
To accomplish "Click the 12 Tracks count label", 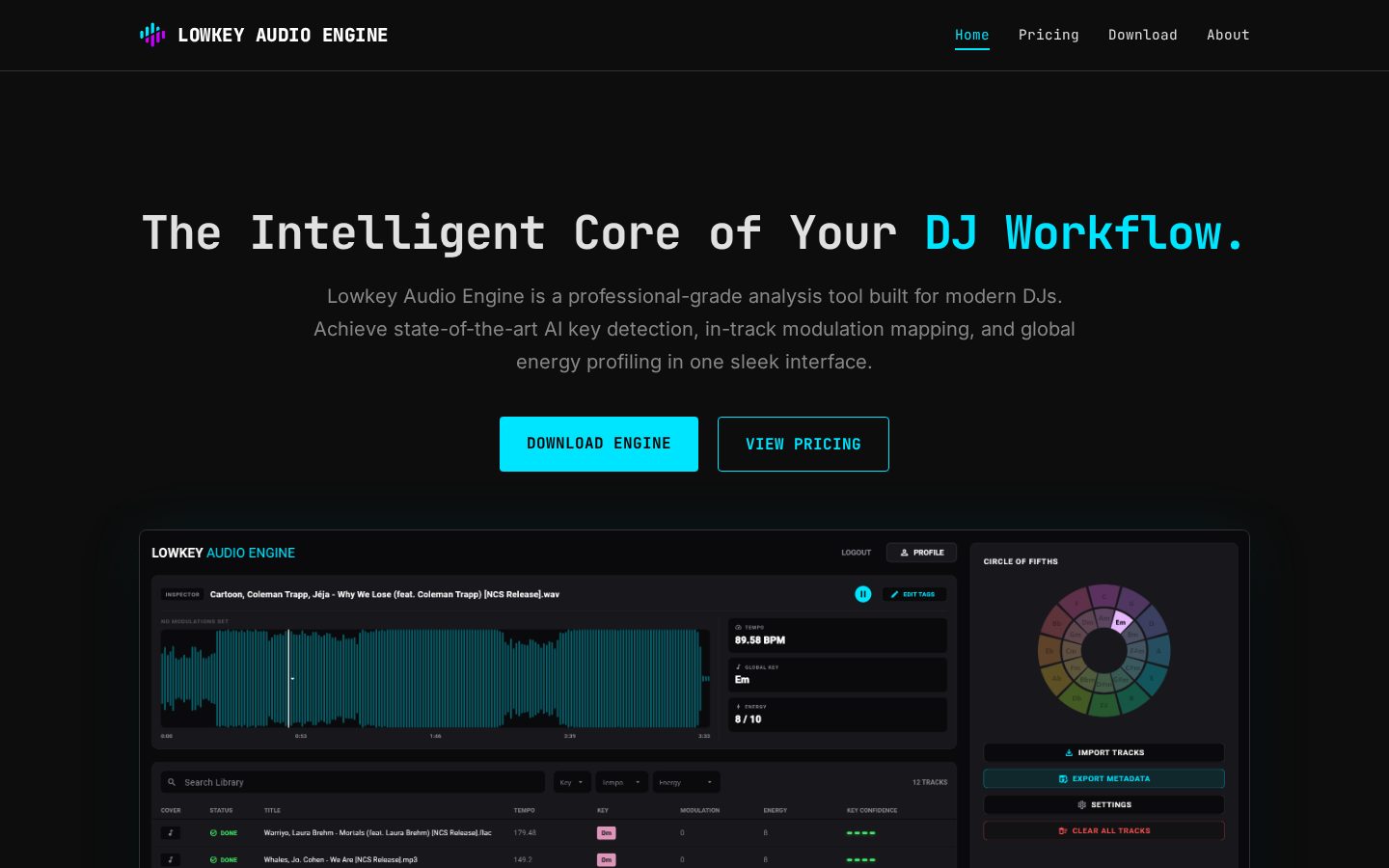I will tap(930, 782).
